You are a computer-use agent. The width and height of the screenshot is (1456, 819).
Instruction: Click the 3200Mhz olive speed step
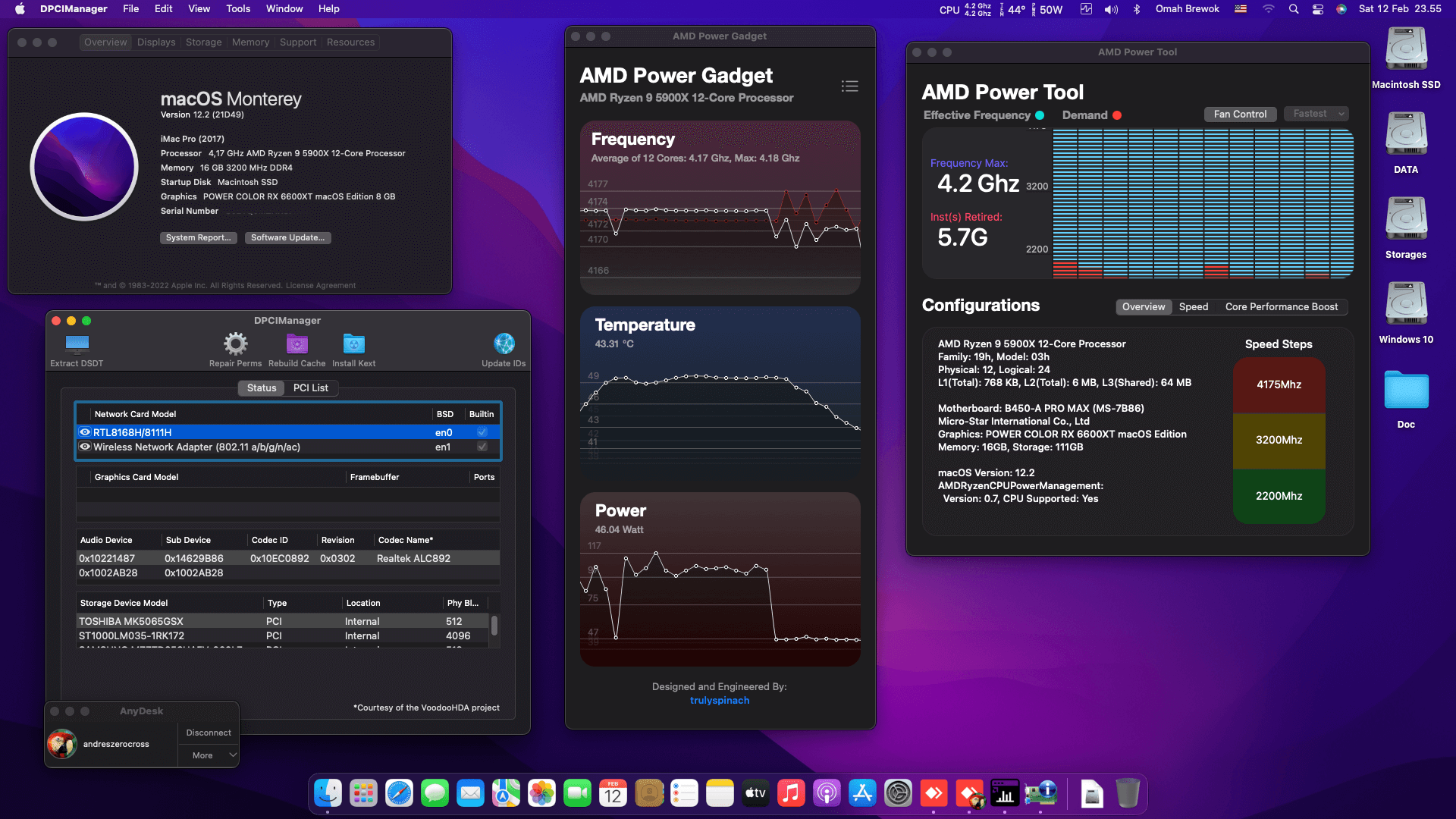coord(1279,441)
